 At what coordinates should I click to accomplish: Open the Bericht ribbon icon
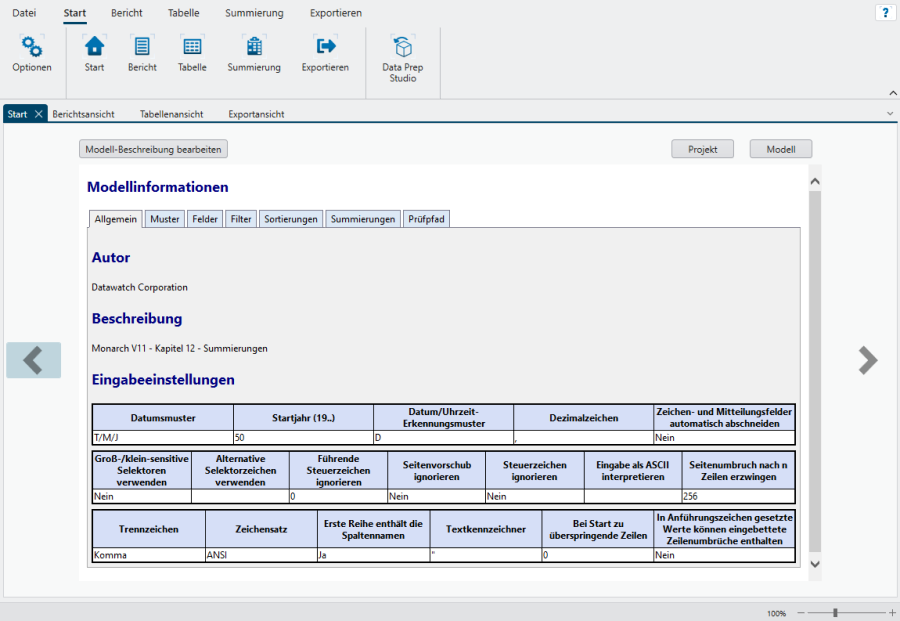(142, 47)
